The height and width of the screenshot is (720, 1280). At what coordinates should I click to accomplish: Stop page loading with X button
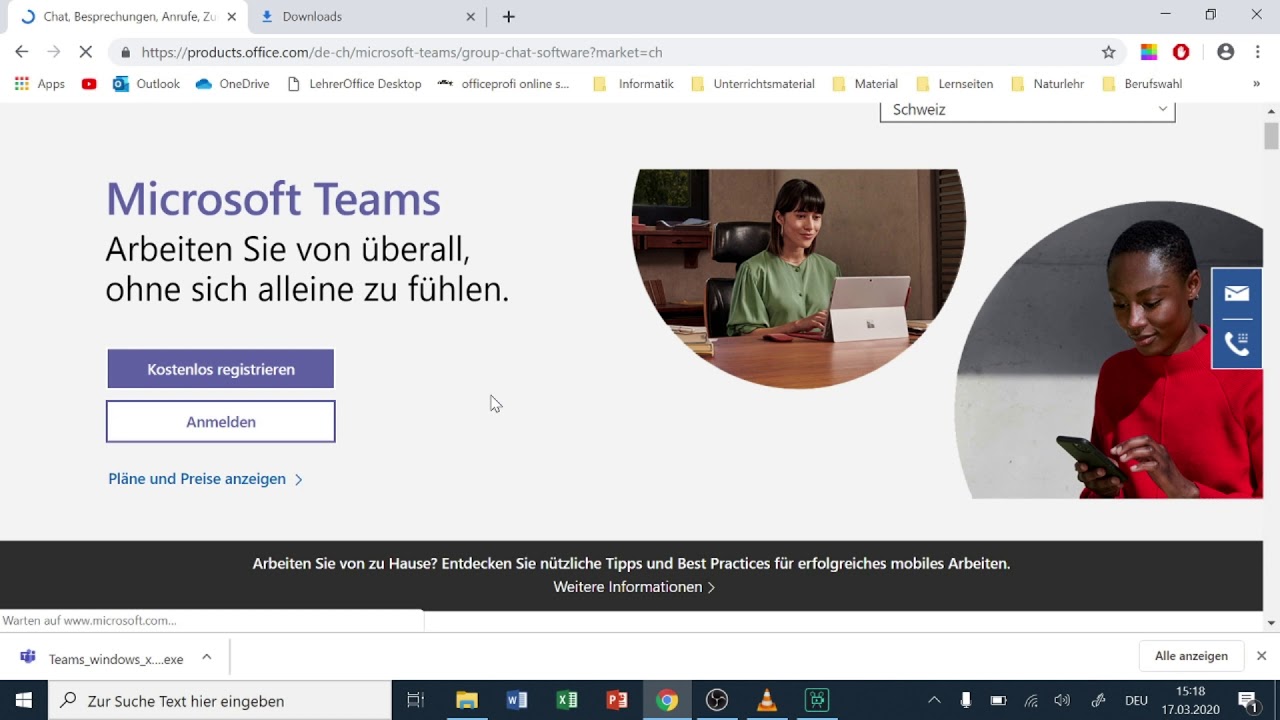click(x=86, y=52)
